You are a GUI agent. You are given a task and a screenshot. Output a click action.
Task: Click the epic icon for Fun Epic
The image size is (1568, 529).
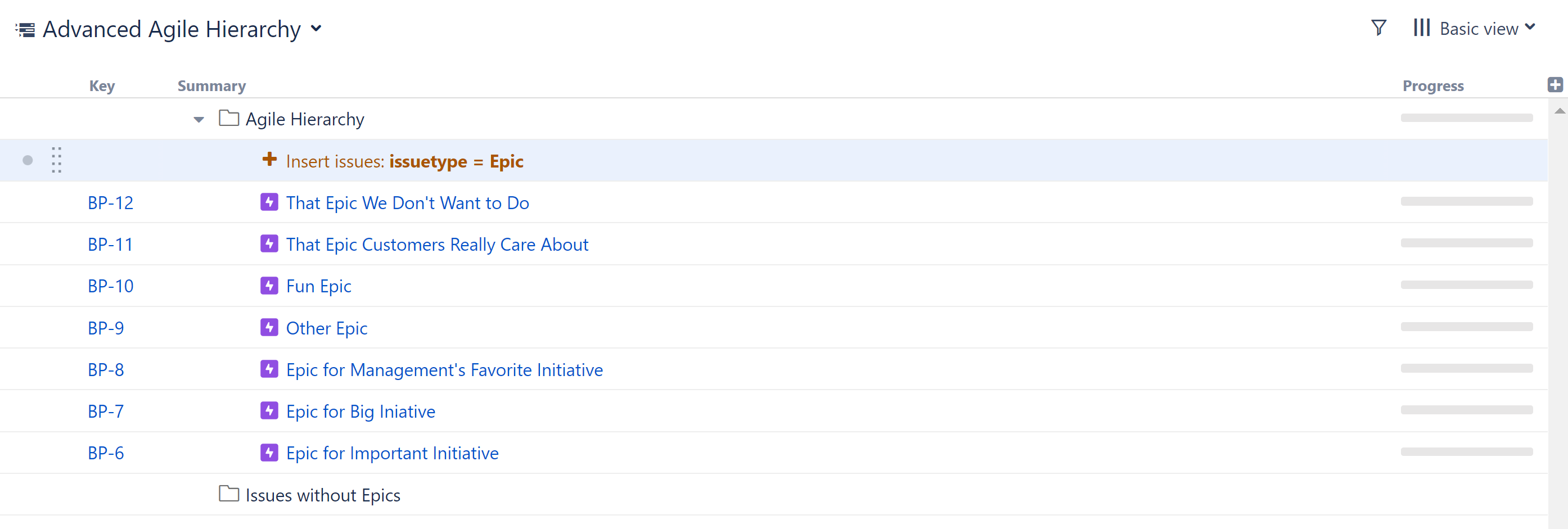(x=269, y=286)
